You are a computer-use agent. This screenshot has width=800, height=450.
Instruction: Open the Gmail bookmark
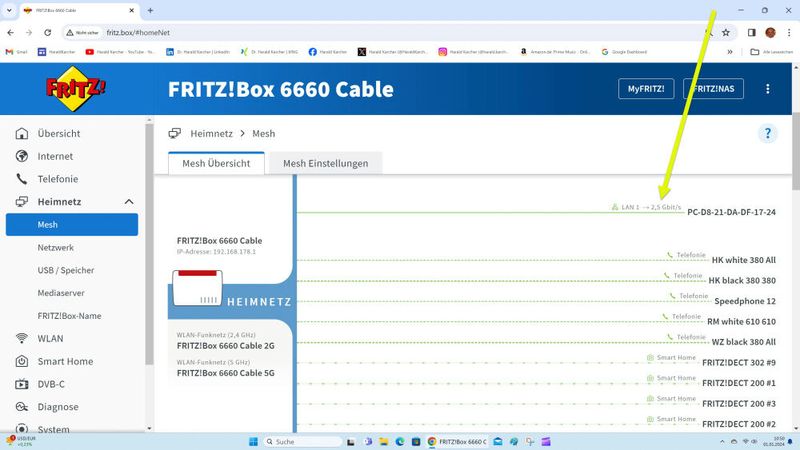point(16,52)
